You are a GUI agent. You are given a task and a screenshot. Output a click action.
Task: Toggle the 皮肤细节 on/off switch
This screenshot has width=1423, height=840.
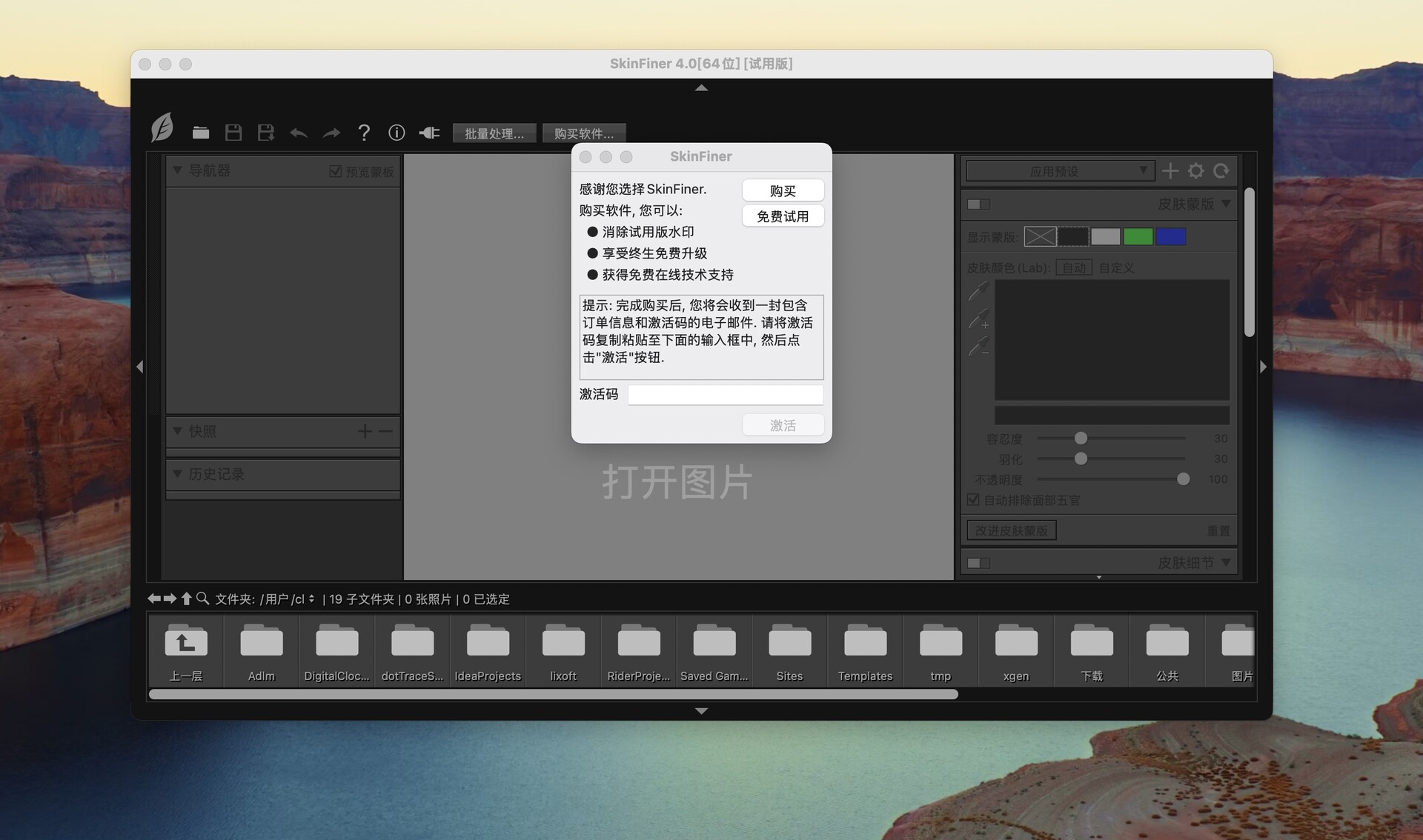pyautogui.click(x=978, y=563)
